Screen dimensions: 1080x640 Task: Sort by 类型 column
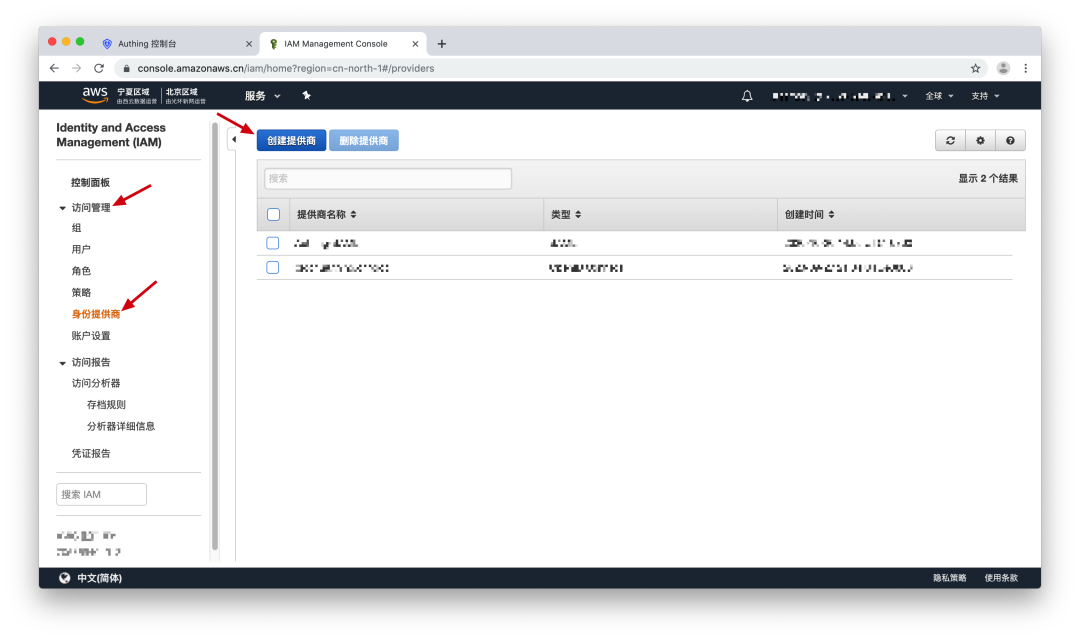[x=565, y=214]
